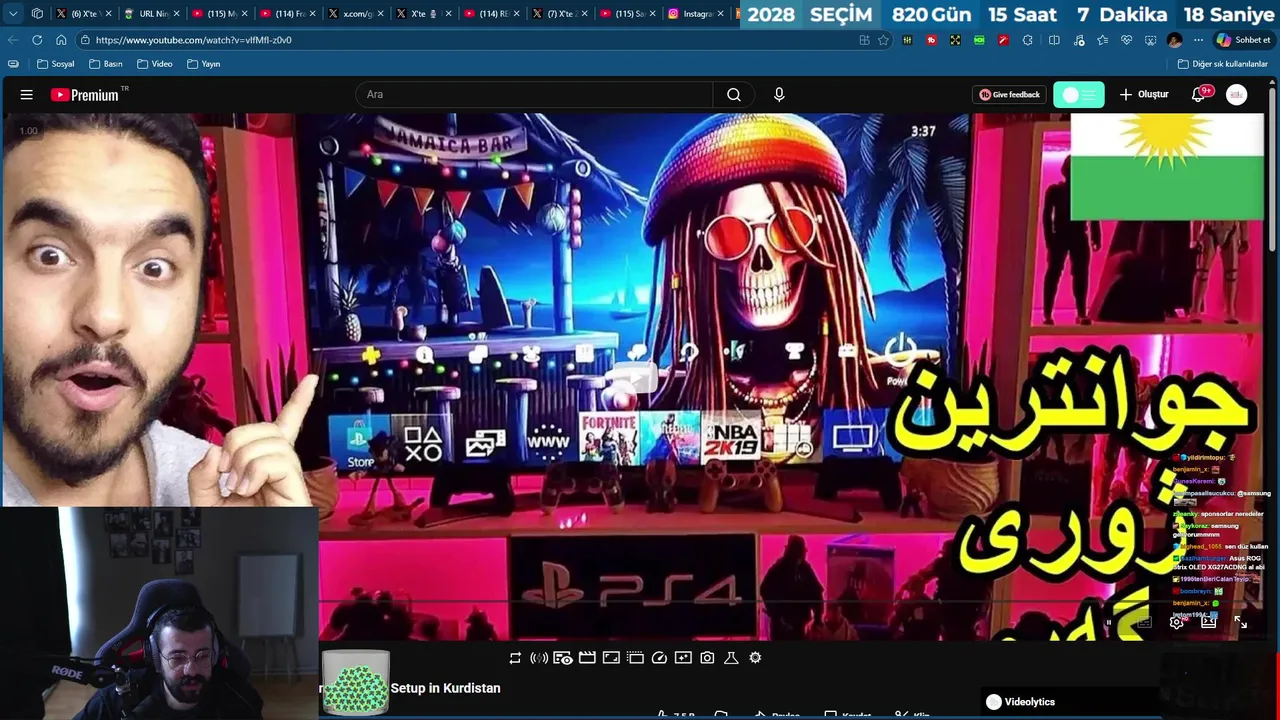Open the 'Basın' bookmarks folder
The height and width of the screenshot is (720, 1280).
tap(106, 64)
